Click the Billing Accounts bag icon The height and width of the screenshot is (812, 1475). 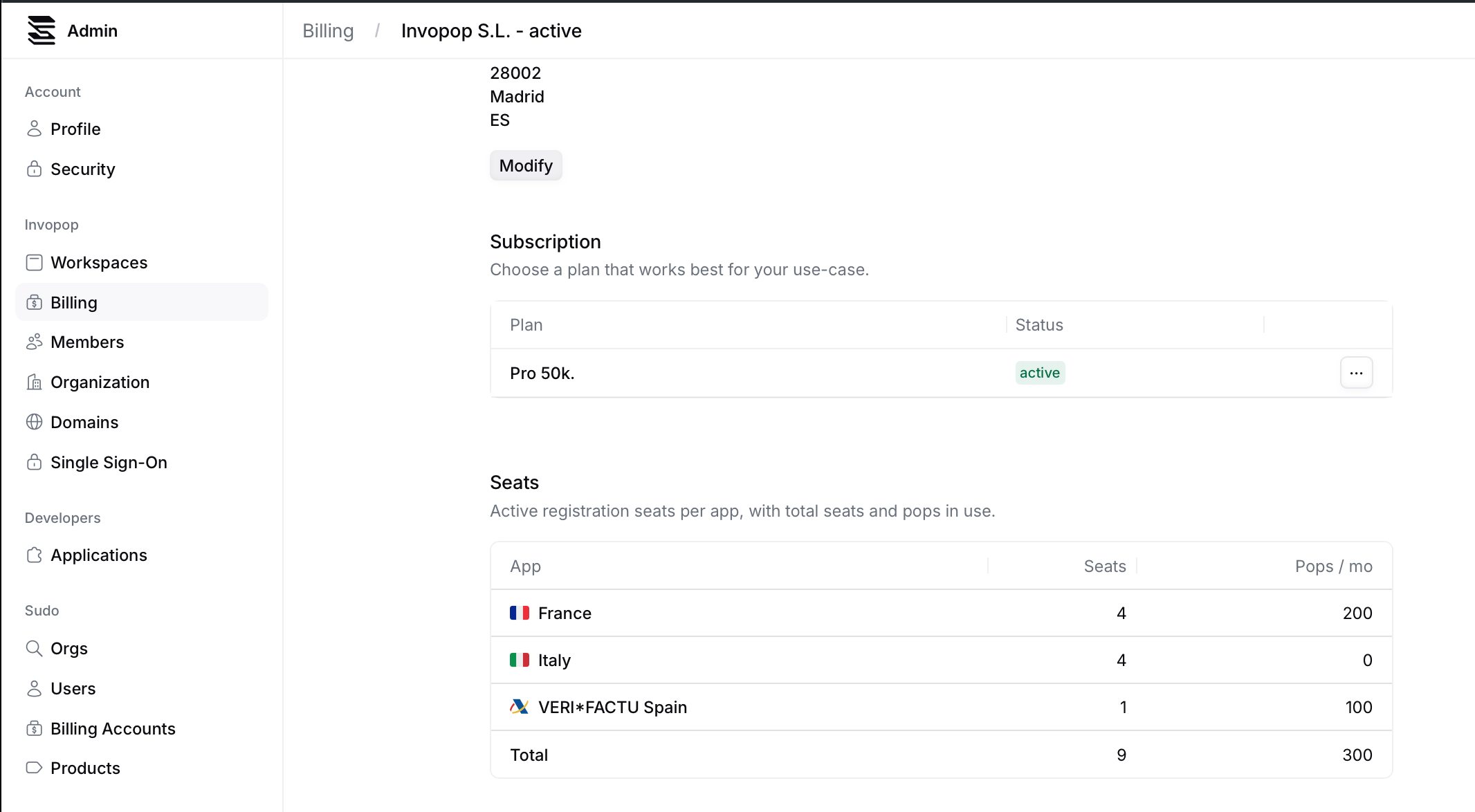34,728
